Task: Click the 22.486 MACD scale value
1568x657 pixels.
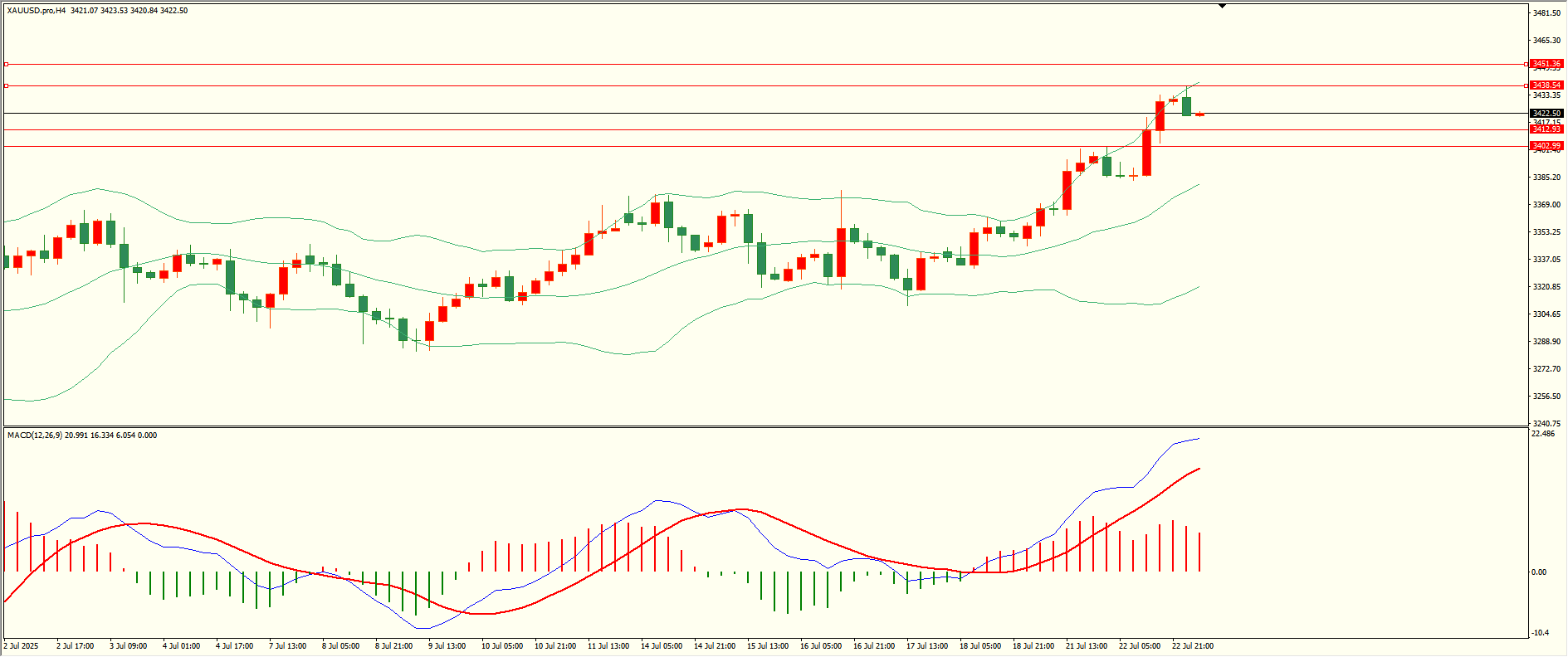Action: click(1544, 434)
